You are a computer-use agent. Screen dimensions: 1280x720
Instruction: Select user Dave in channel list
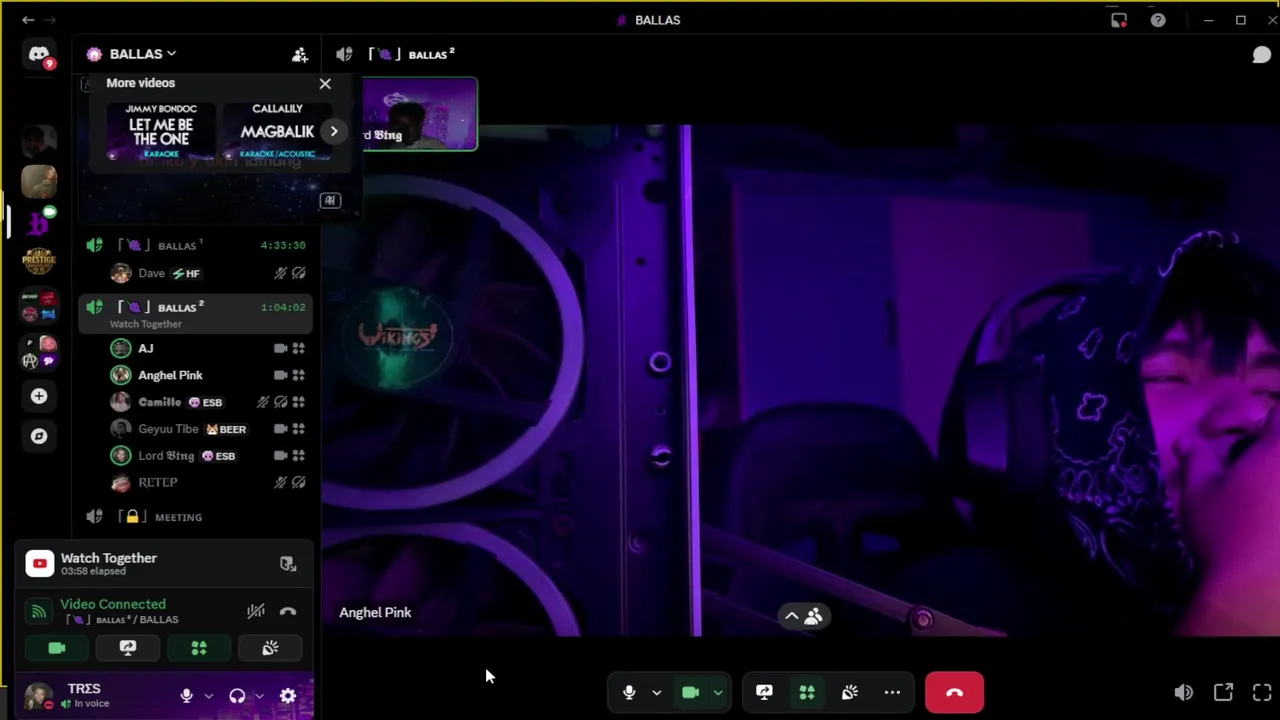210,273
